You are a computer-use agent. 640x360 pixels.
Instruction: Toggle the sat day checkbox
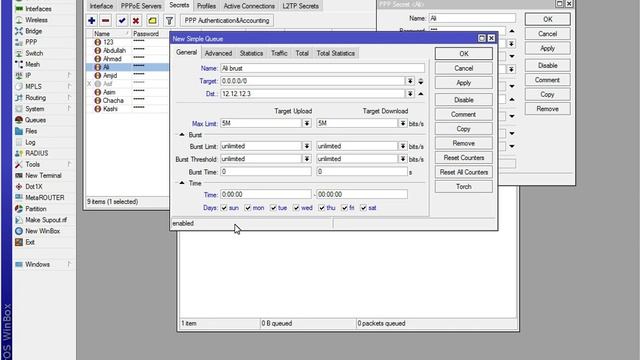[363, 208]
